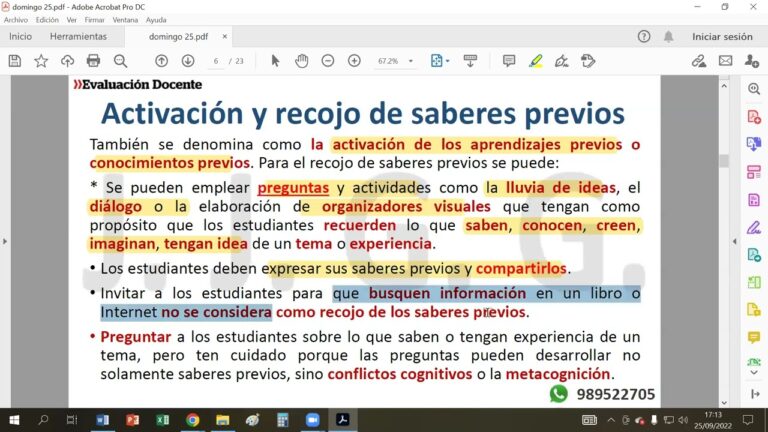Open Edit PDF tool in sidebar
768x432 pixels.
pos(754,199)
